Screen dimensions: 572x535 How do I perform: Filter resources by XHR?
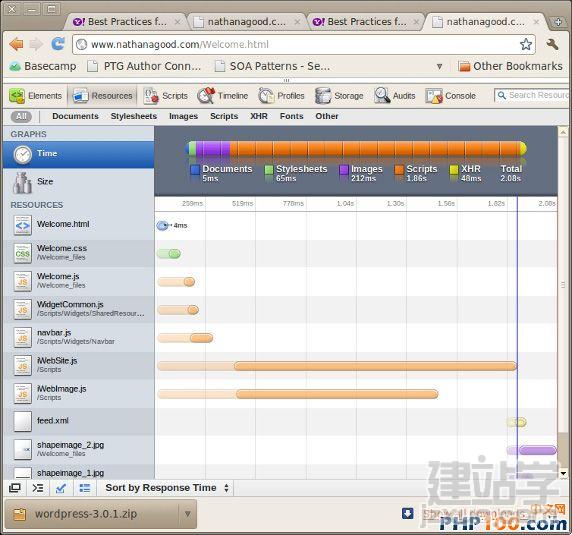click(259, 116)
